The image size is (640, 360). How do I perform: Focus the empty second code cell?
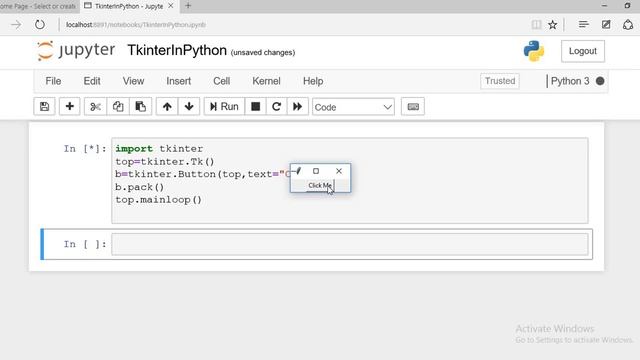click(350, 244)
